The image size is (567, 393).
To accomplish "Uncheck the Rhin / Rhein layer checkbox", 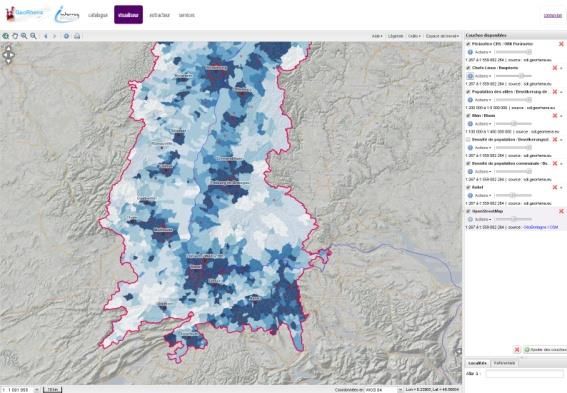I will (468, 116).
